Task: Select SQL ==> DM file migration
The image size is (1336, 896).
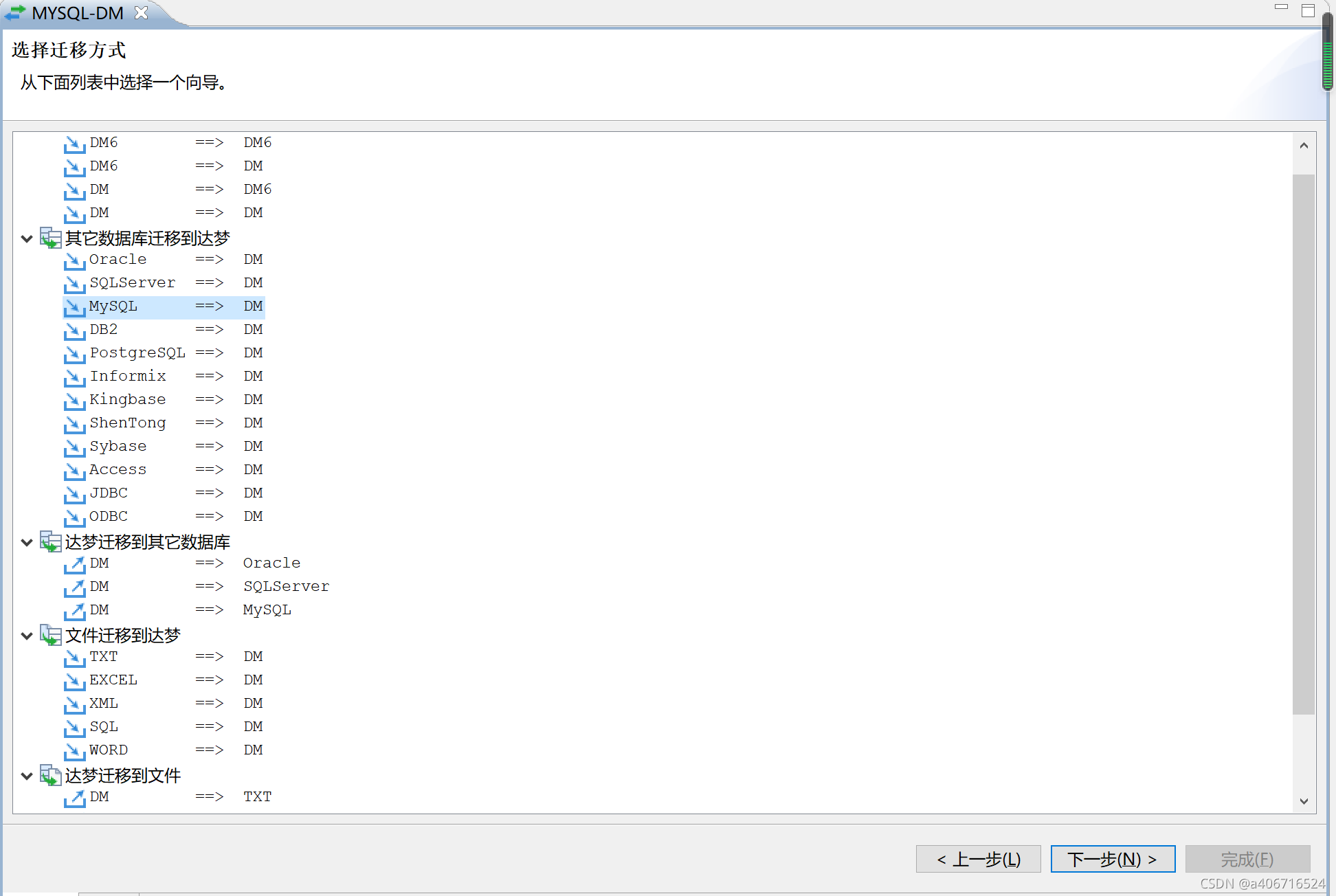Action: (175, 726)
